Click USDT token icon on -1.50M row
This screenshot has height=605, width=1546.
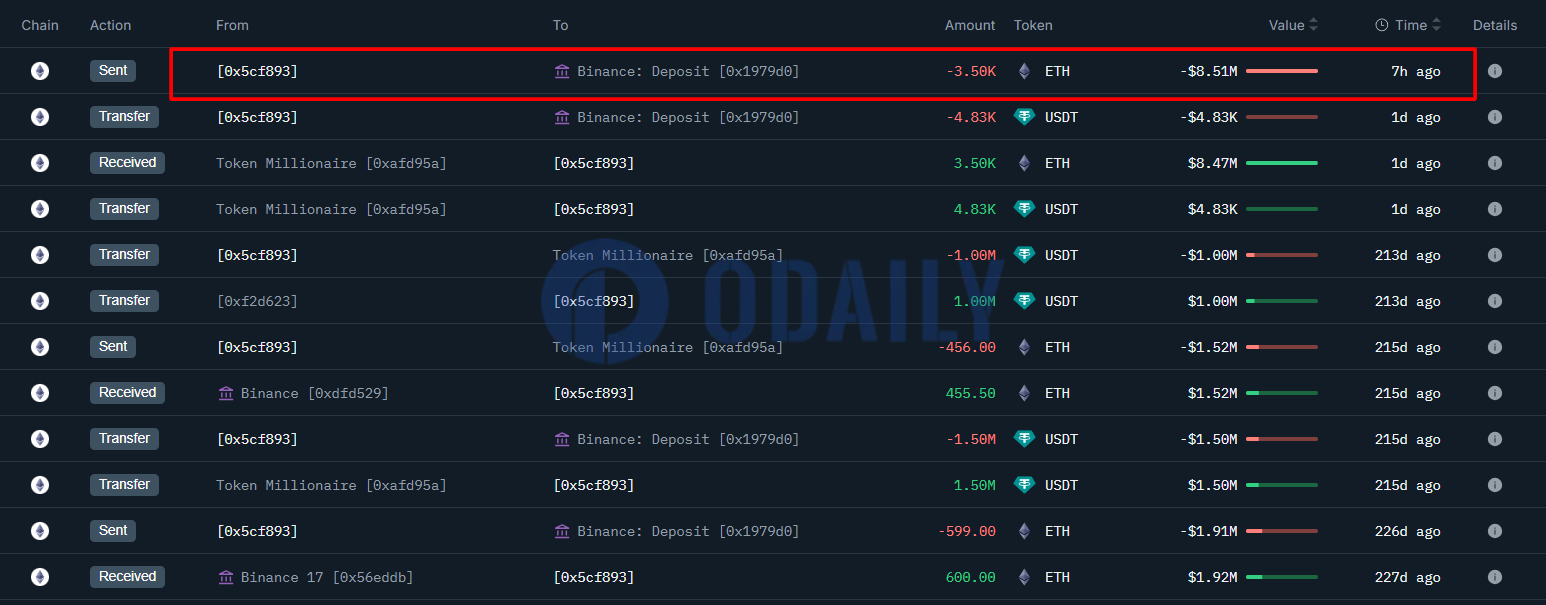(x=1025, y=439)
